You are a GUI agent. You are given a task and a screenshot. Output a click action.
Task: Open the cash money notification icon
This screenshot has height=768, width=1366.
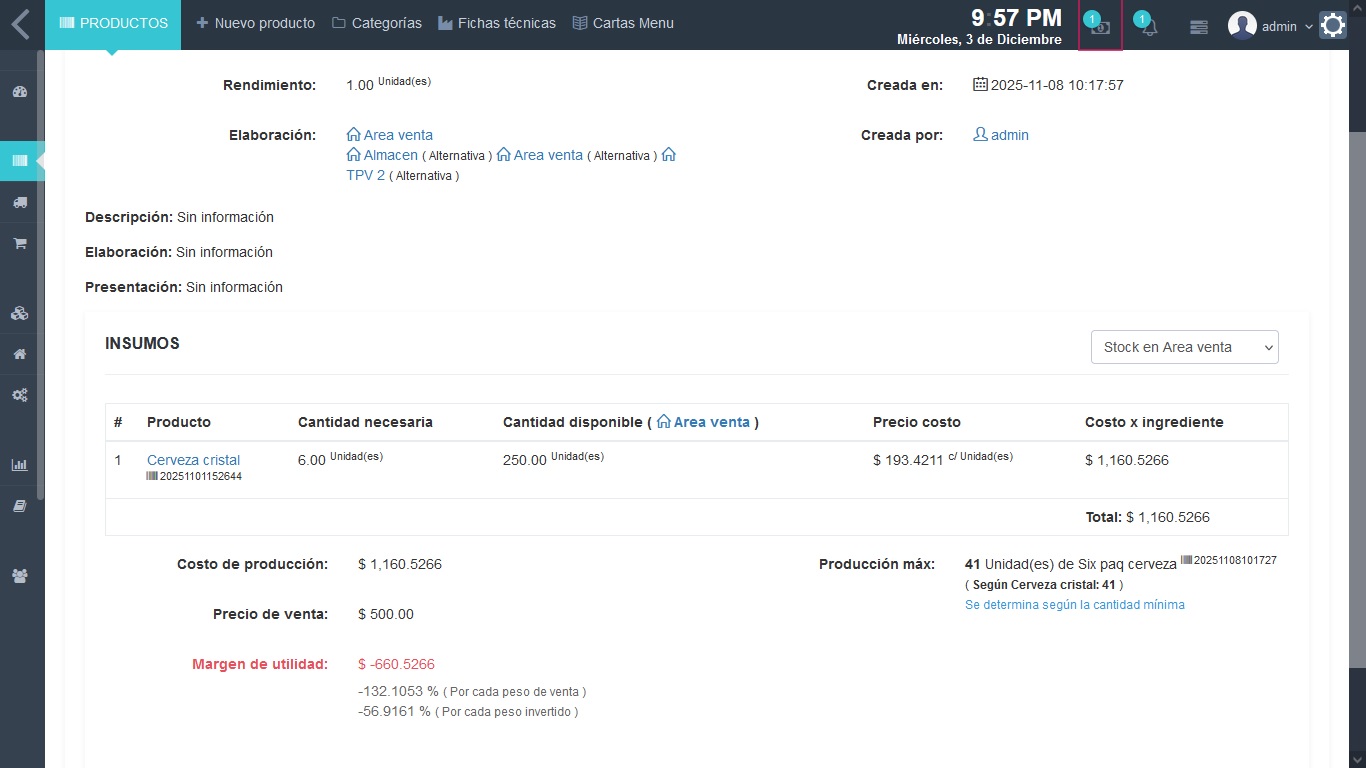(1100, 26)
